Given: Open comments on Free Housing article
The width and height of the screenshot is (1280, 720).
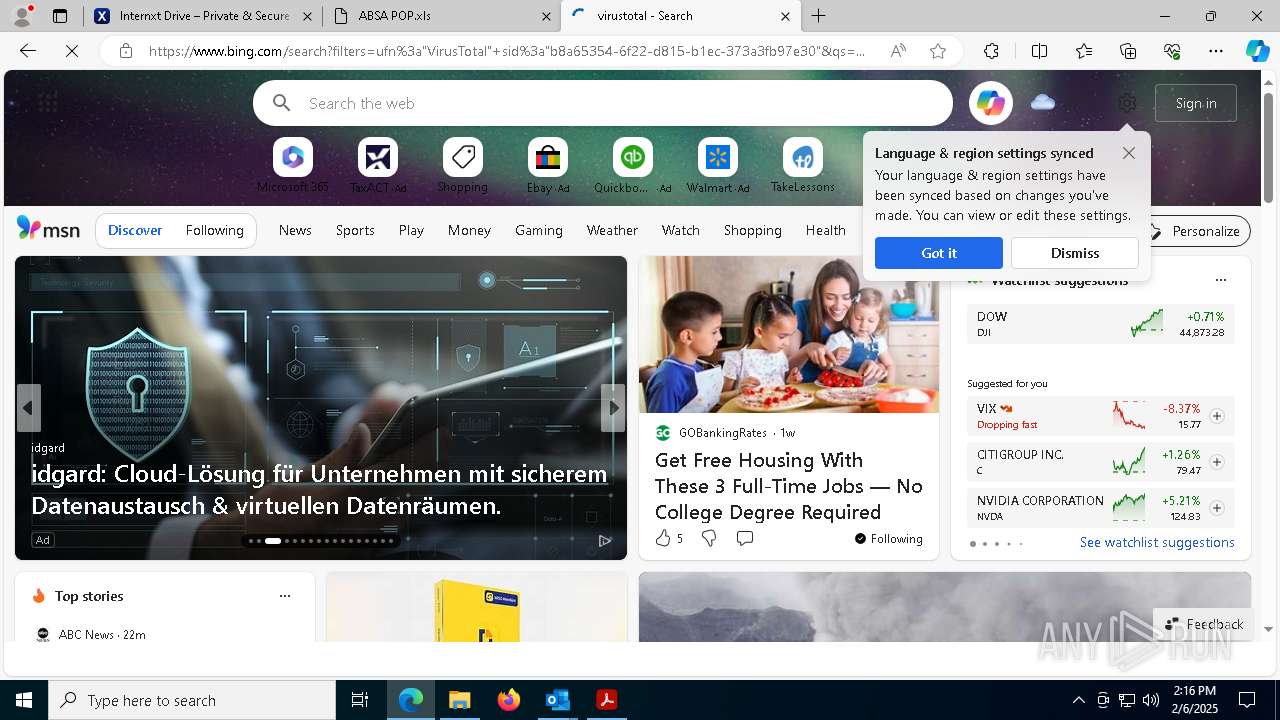Looking at the screenshot, I should tap(745, 538).
